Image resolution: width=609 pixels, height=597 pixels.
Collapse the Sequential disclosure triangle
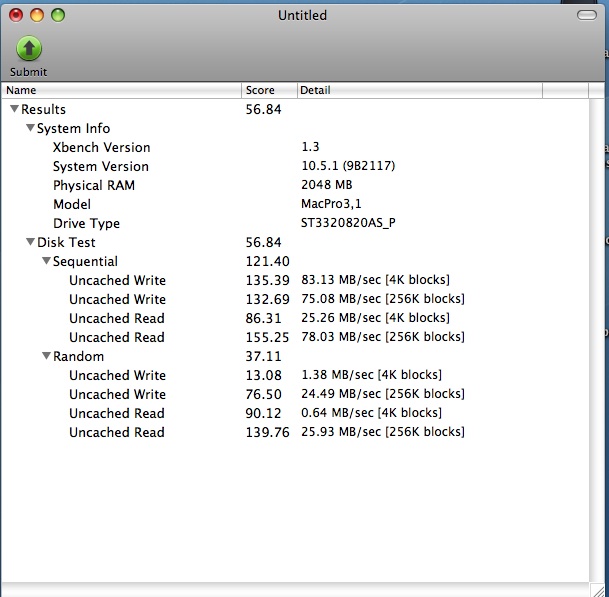[x=46, y=261]
